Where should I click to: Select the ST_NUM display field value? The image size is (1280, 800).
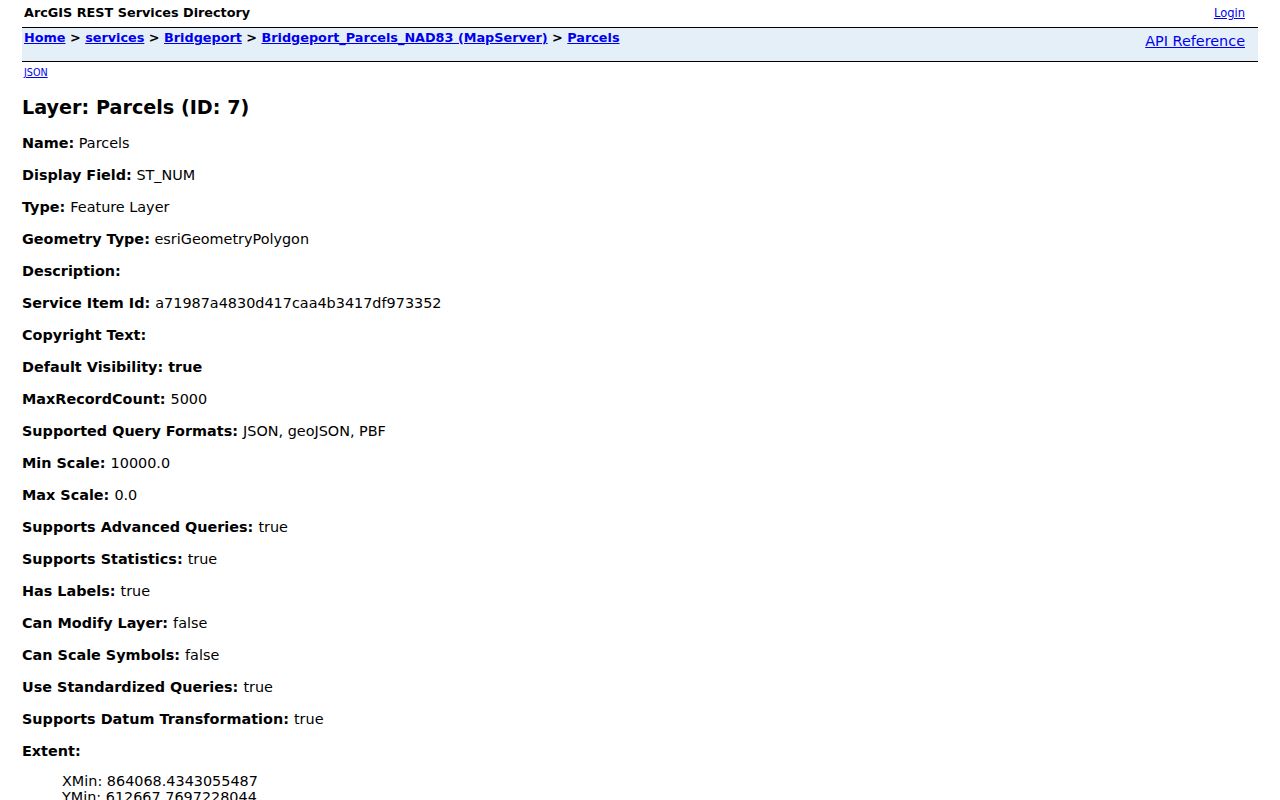(166, 175)
